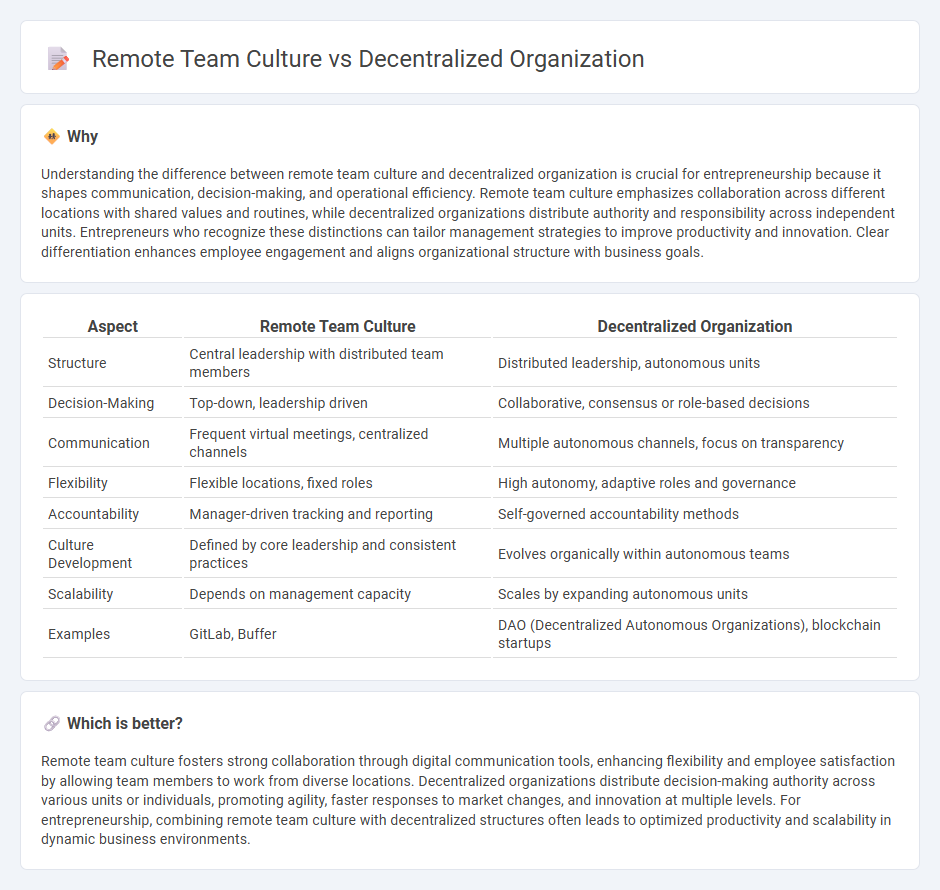Click the Remote Team Culture column header
Screen dimensions: 940x890
(x=338, y=326)
